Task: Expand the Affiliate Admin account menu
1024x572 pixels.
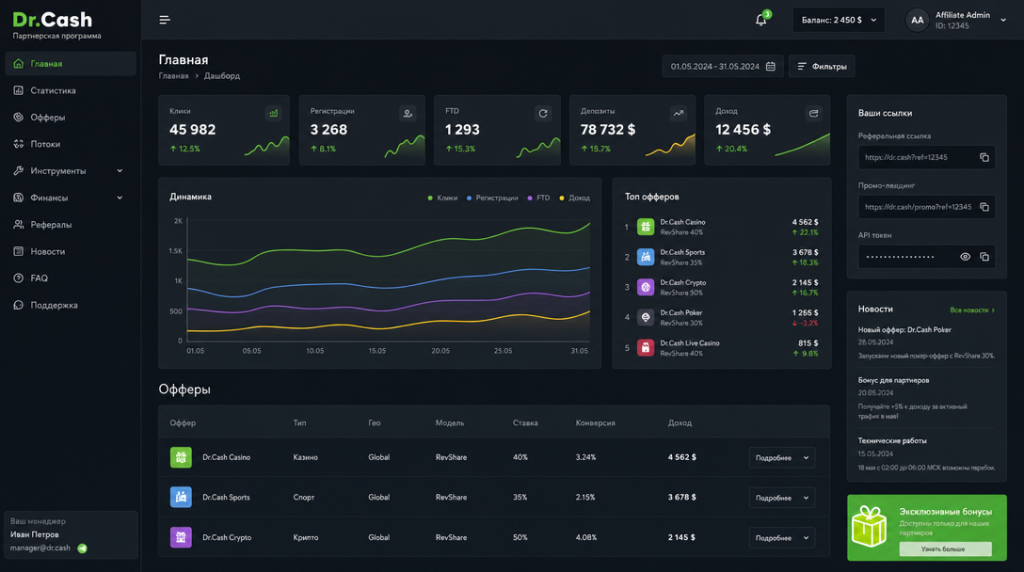Action: [1003, 20]
